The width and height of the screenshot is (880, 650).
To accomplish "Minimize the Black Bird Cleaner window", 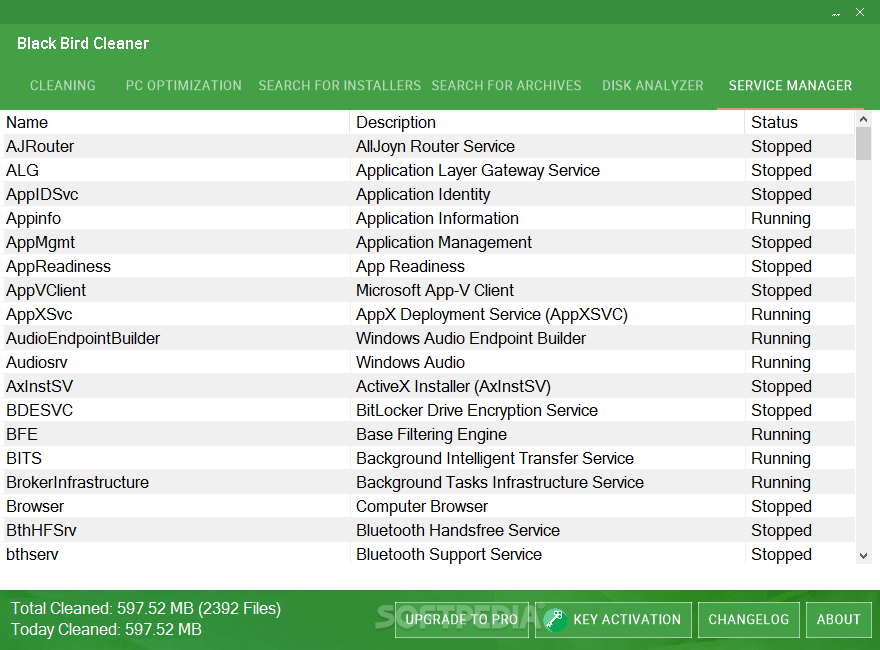I will [836, 13].
